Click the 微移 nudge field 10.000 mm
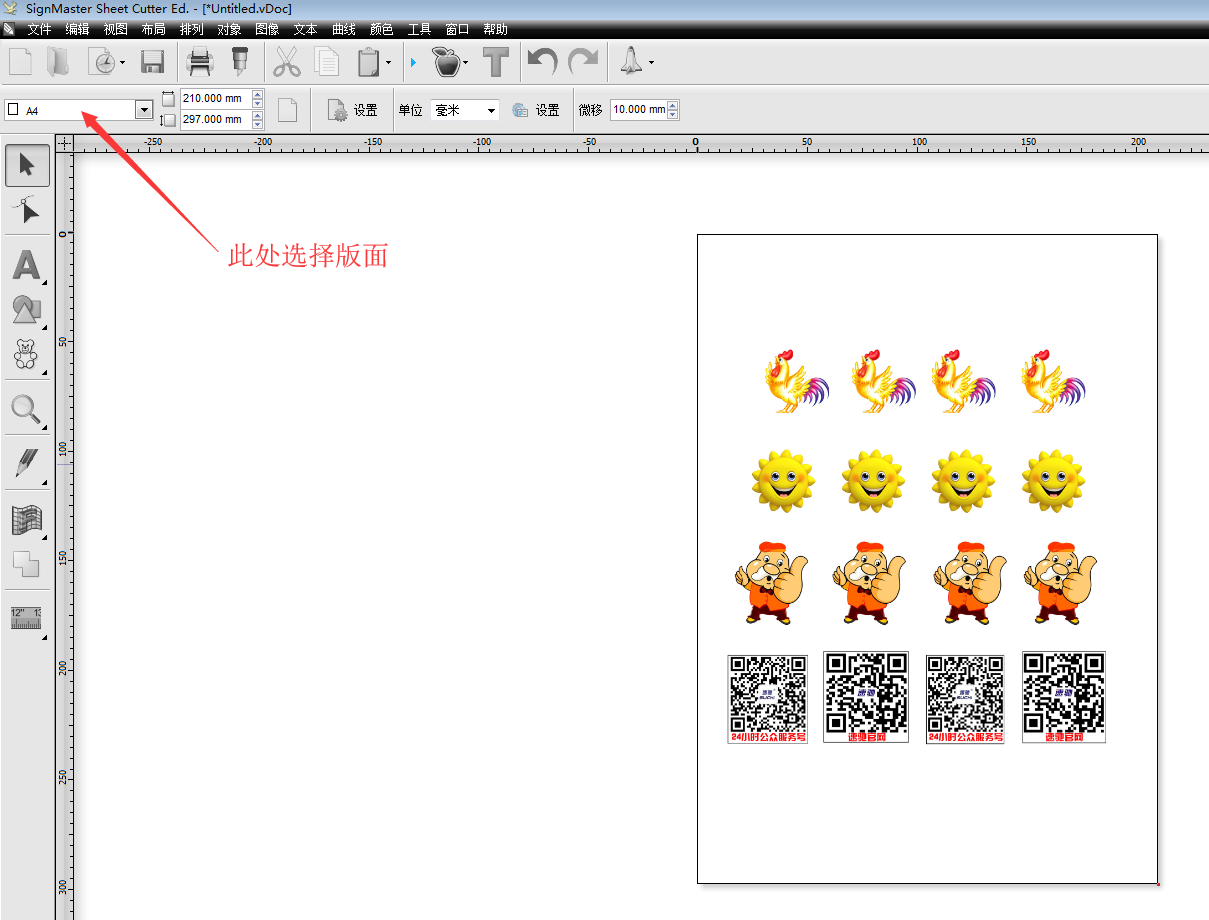 (x=638, y=110)
